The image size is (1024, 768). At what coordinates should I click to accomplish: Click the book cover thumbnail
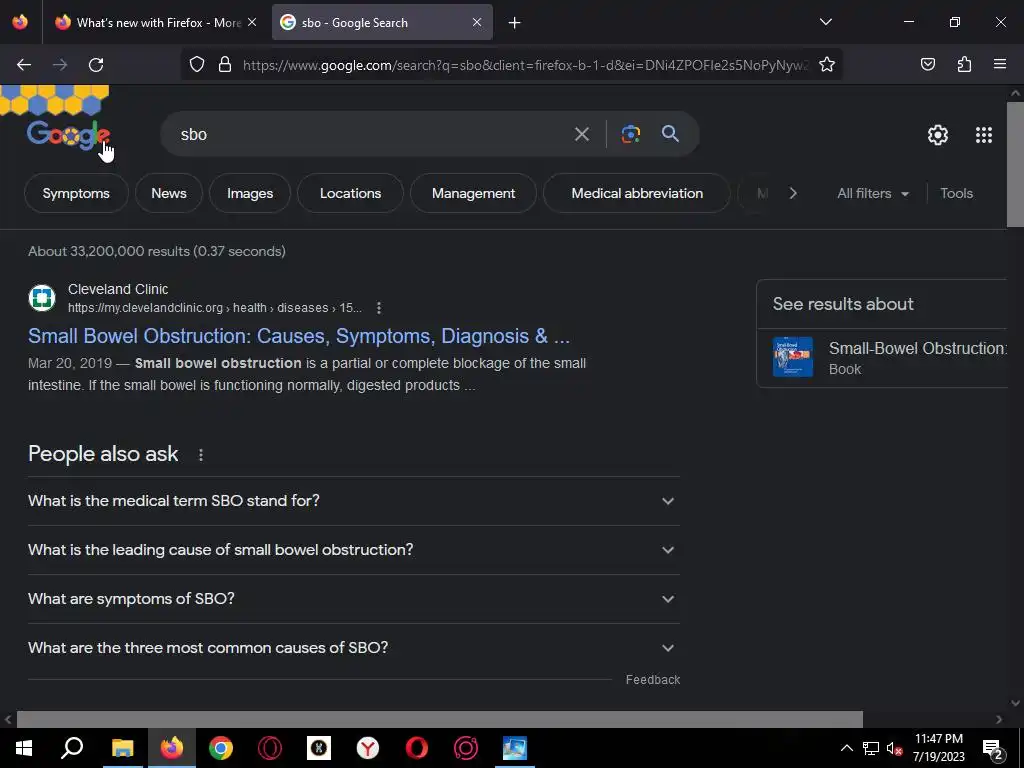(x=793, y=357)
